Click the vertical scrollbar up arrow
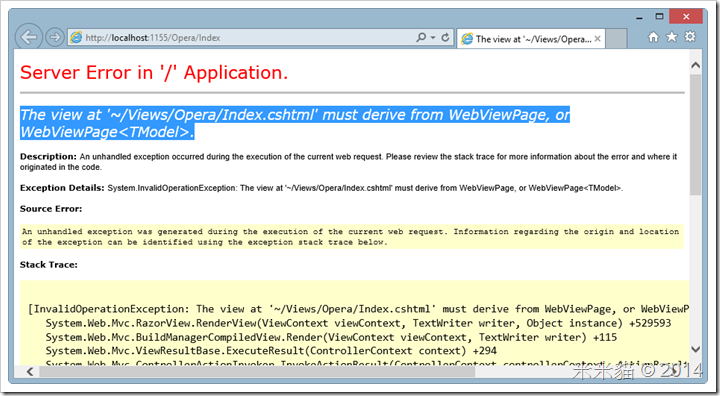Image resolution: width=720 pixels, height=396 pixels. [695, 65]
